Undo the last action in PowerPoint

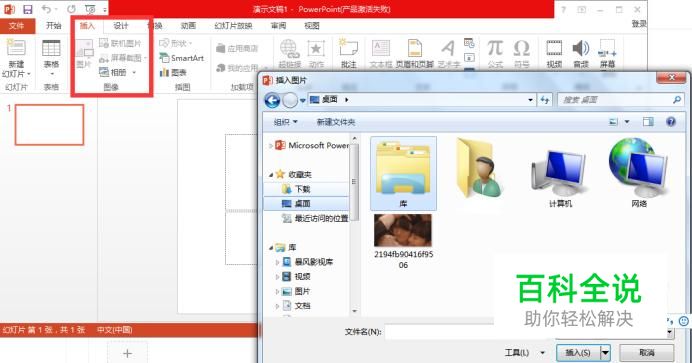(x=46, y=9)
